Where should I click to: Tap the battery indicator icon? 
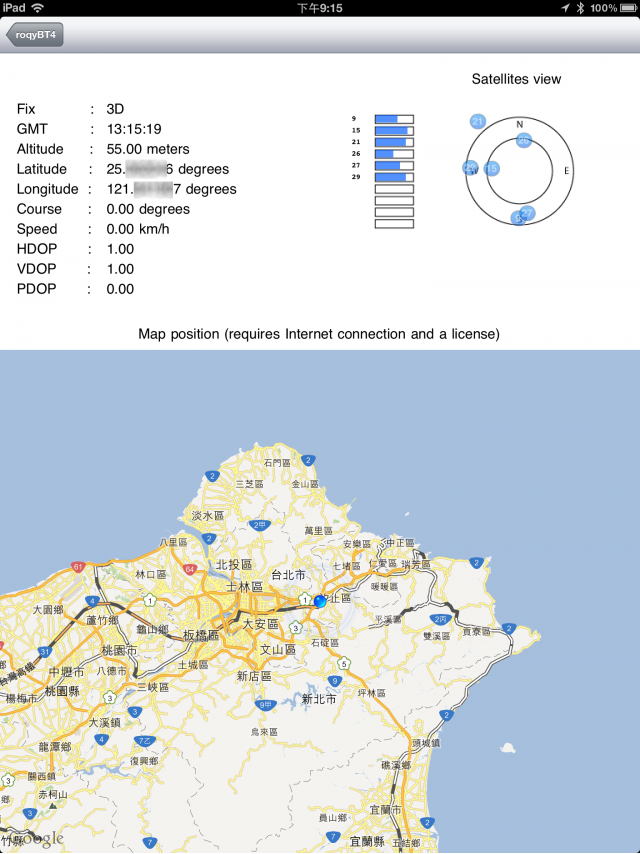629,8
